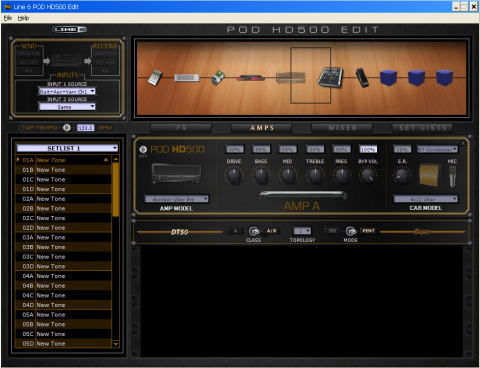Click the Line 6 logo
480x368 pixels.
point(70,29)
